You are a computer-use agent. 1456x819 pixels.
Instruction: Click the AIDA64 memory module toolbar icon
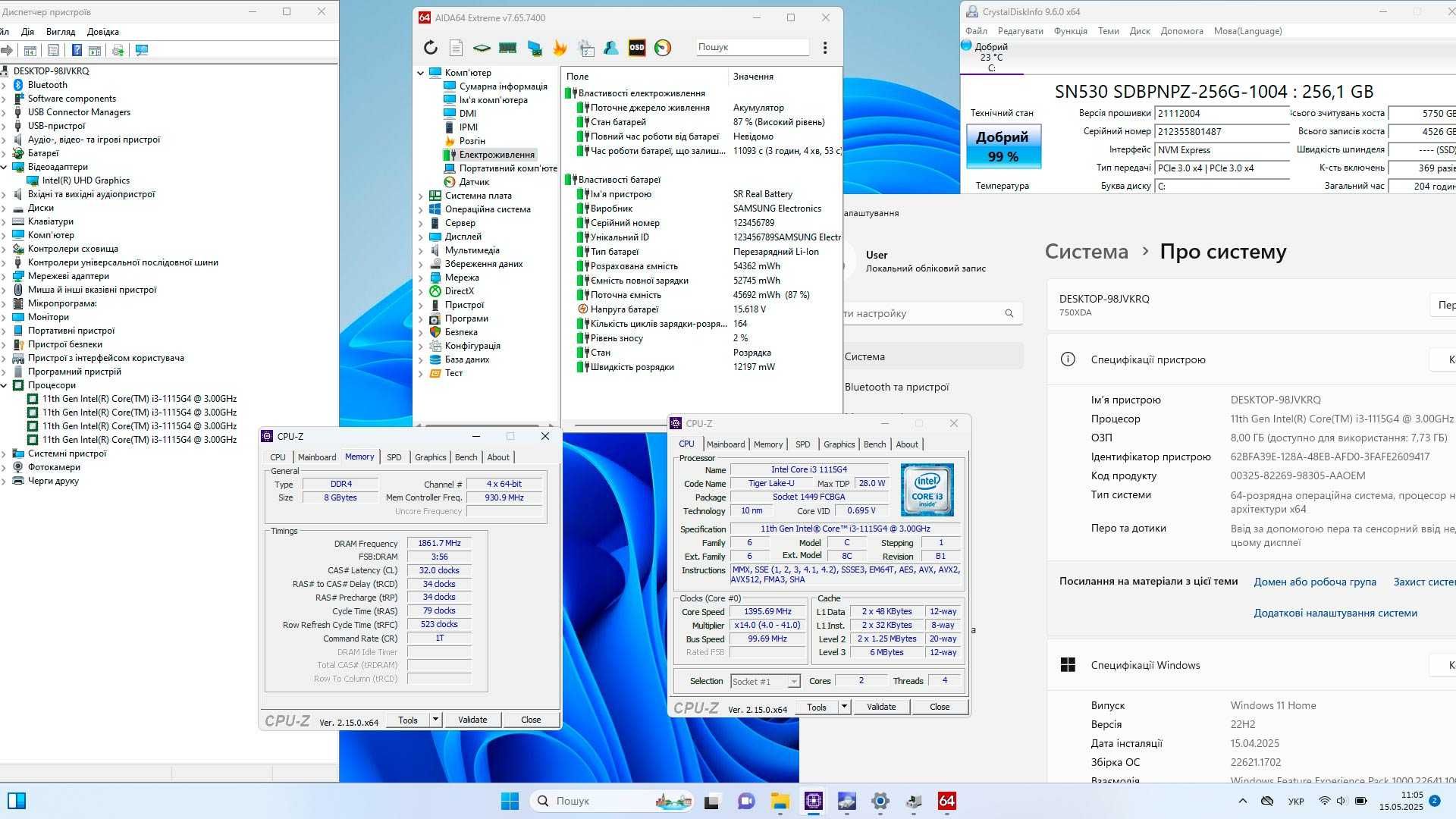click(507, 48)
